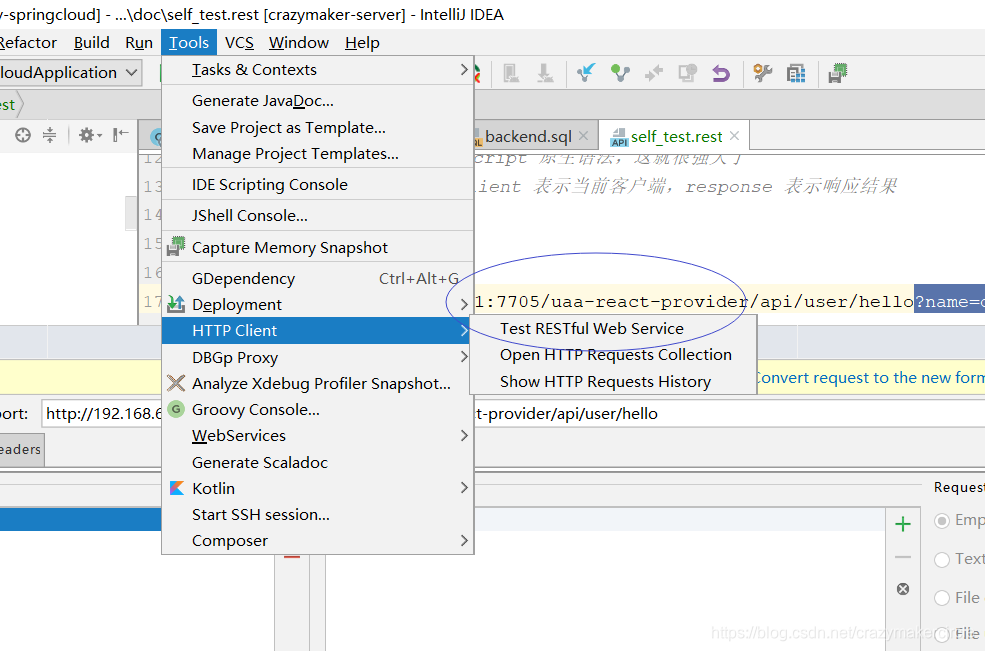Choose Open HTTP Requests Collection

tap(613, 355)
